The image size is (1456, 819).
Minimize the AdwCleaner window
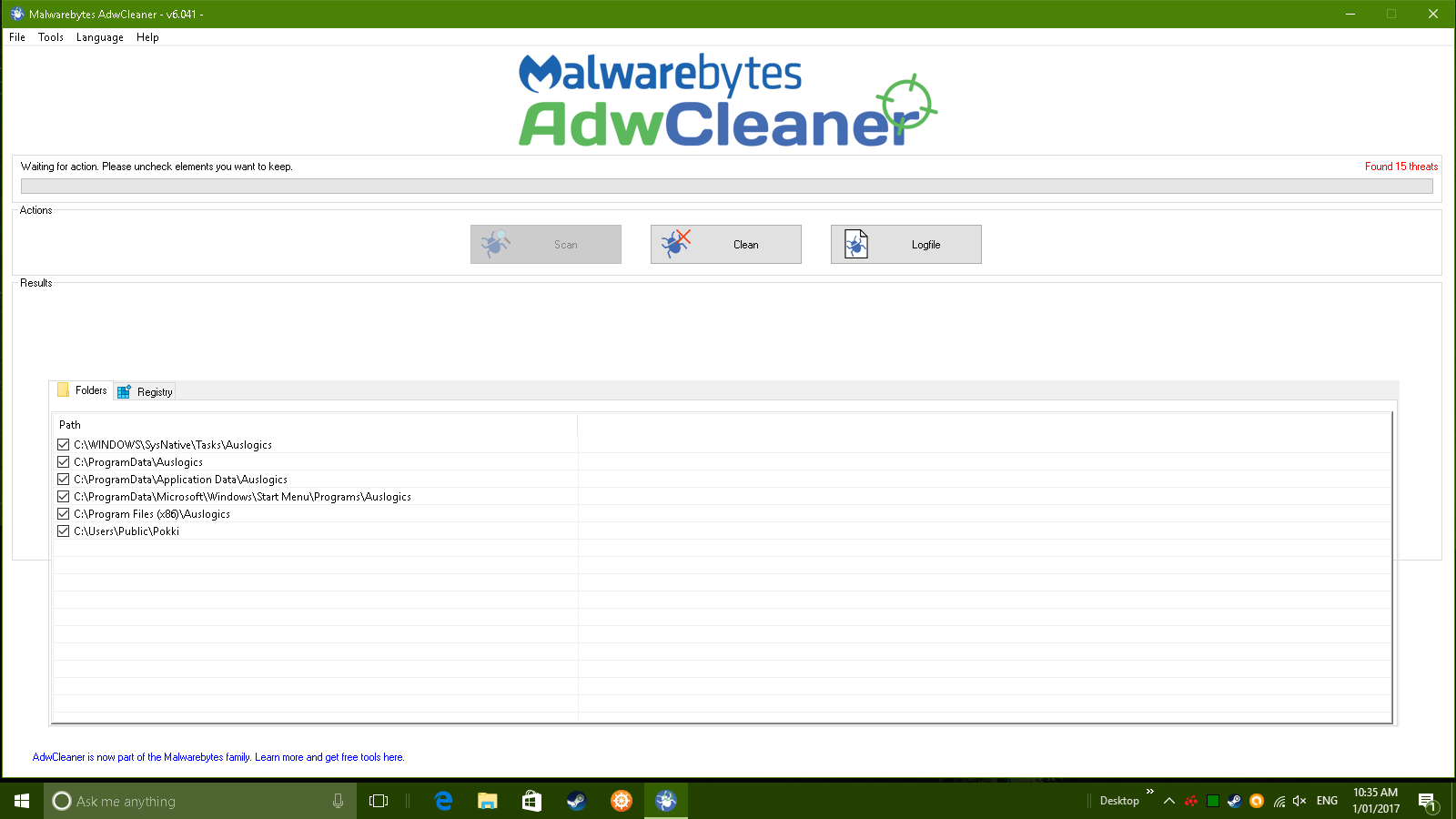pyautogui.click(x=1350, y=14)
